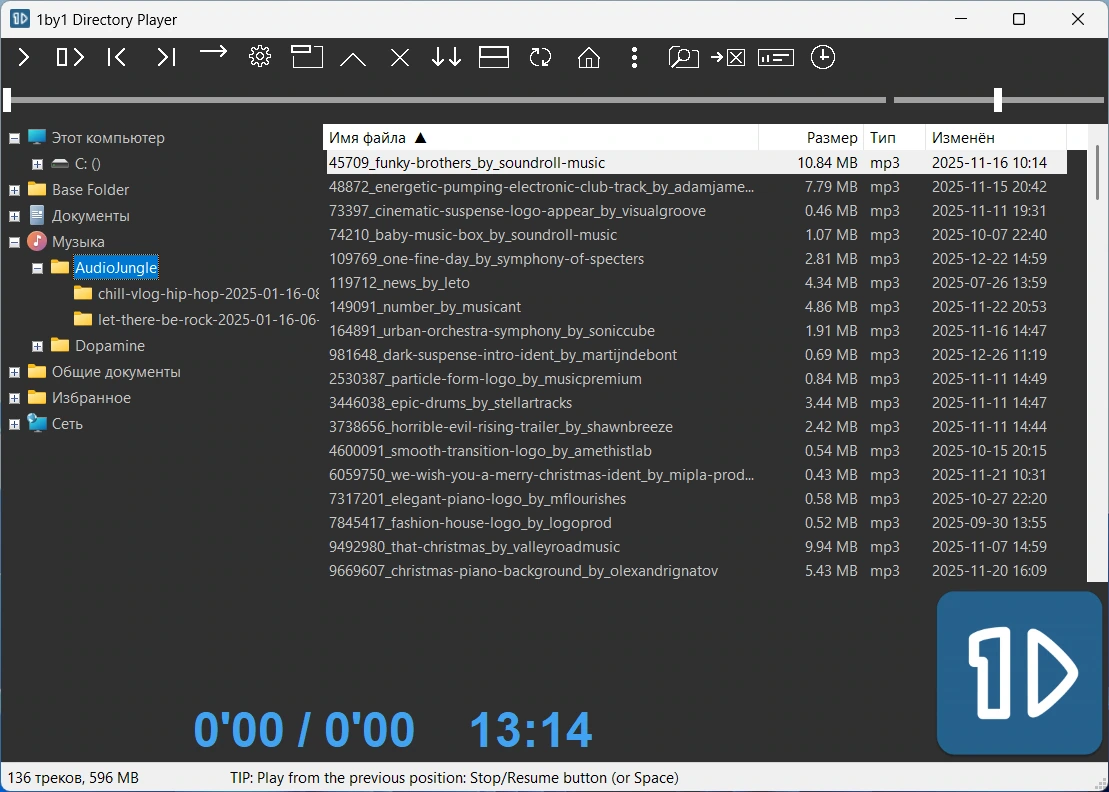The image size is (1109, 792).
Task: Skip to previous track icon
Action: coord(117,57)
